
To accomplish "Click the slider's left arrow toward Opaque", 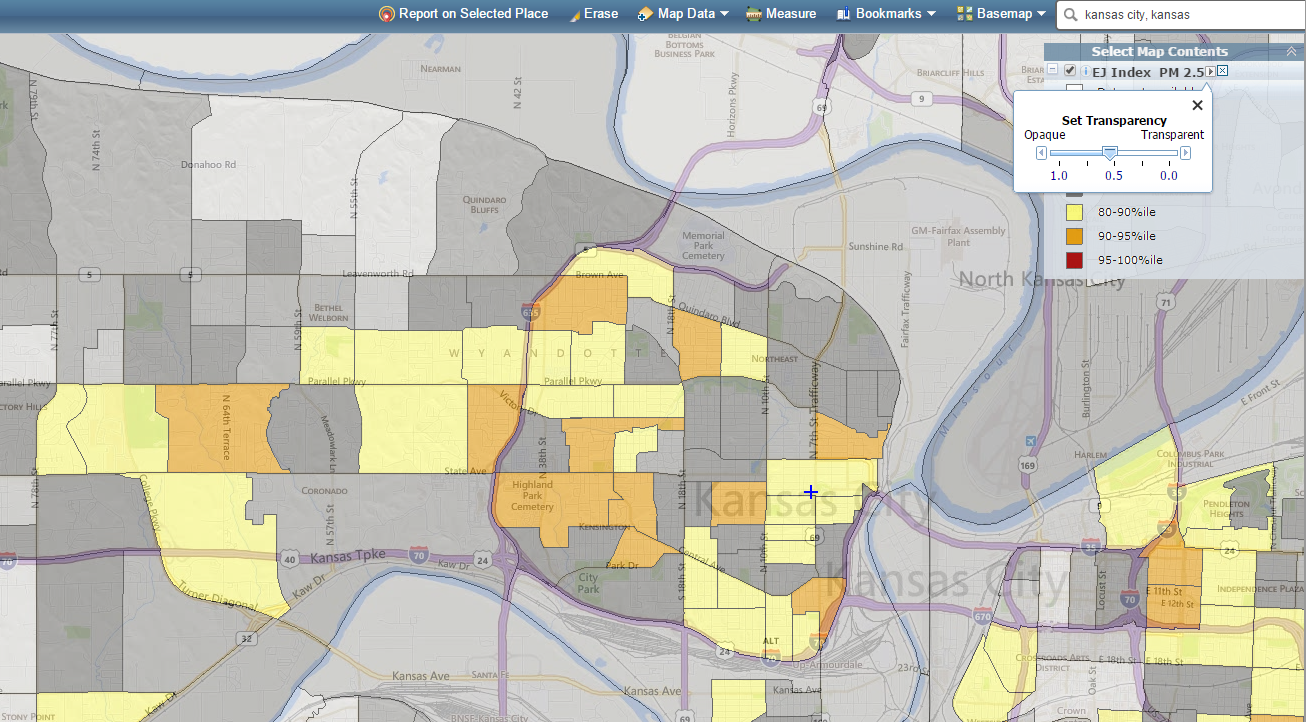I will [1041, 153].
